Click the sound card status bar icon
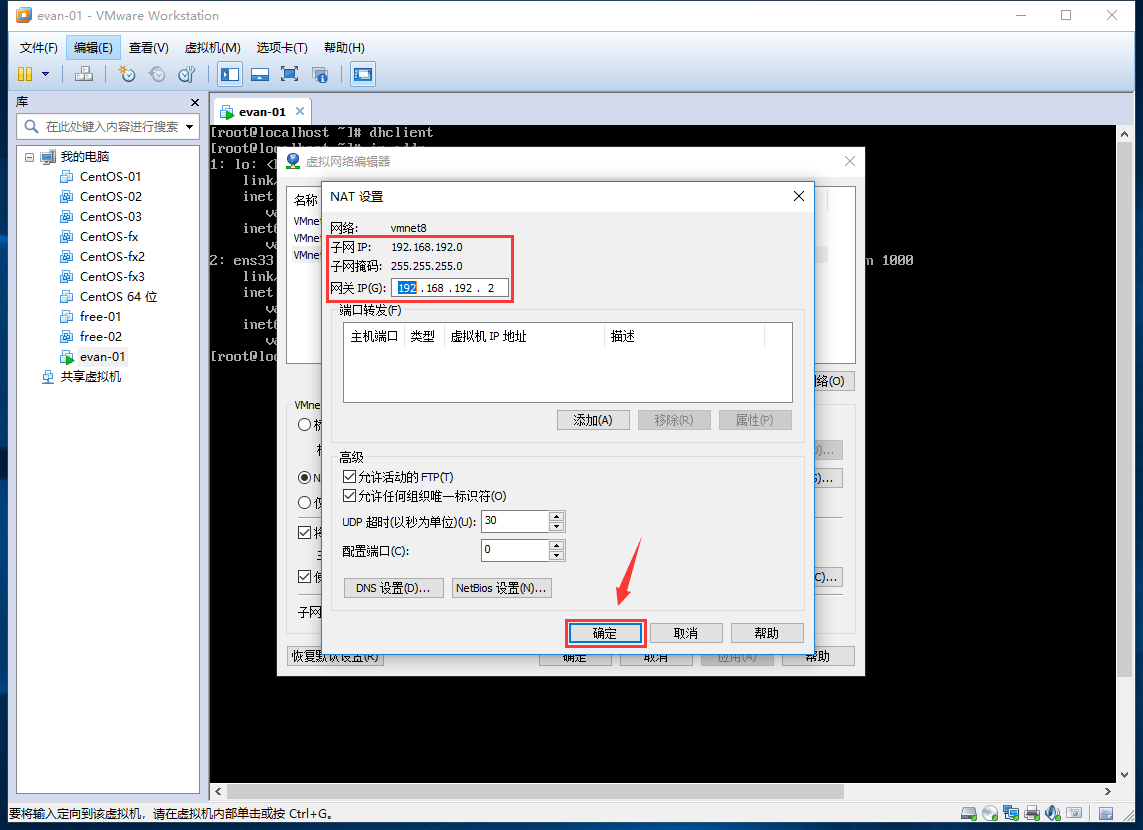This screenshot has width=1143, height=830. (x=1053, y=813)
